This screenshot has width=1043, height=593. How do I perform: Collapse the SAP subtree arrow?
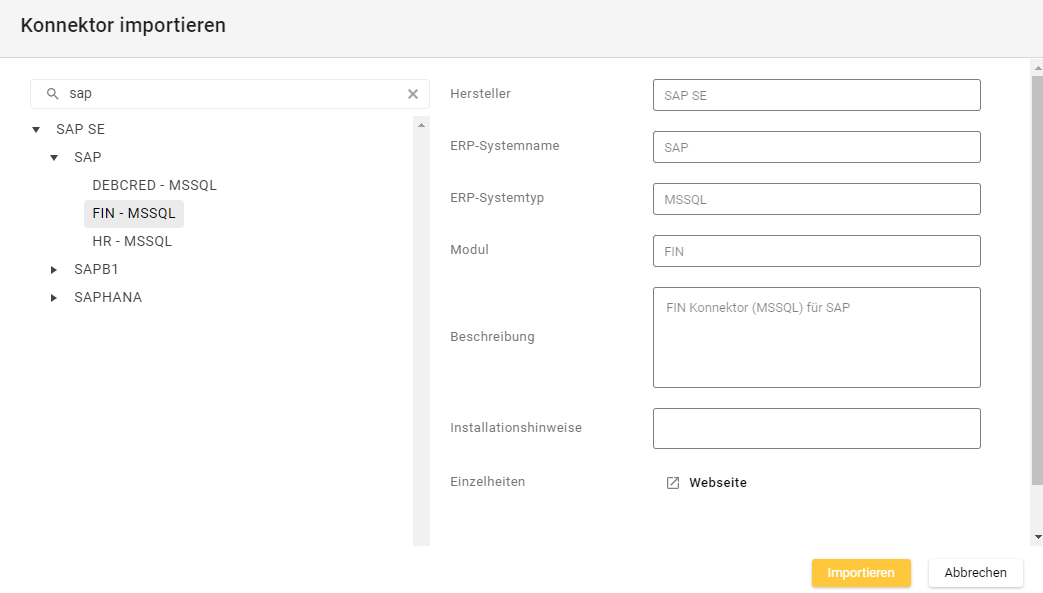[54, 157]
